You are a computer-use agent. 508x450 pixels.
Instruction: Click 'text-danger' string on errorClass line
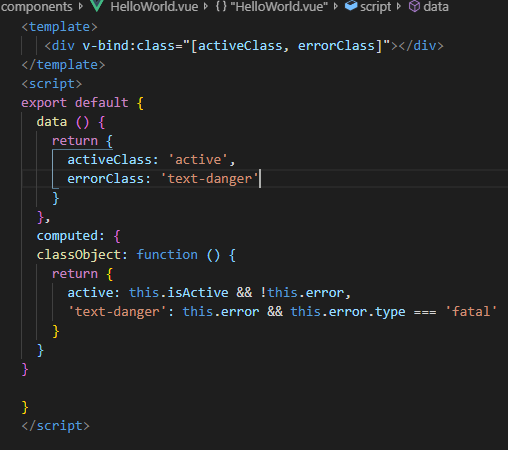210,179
